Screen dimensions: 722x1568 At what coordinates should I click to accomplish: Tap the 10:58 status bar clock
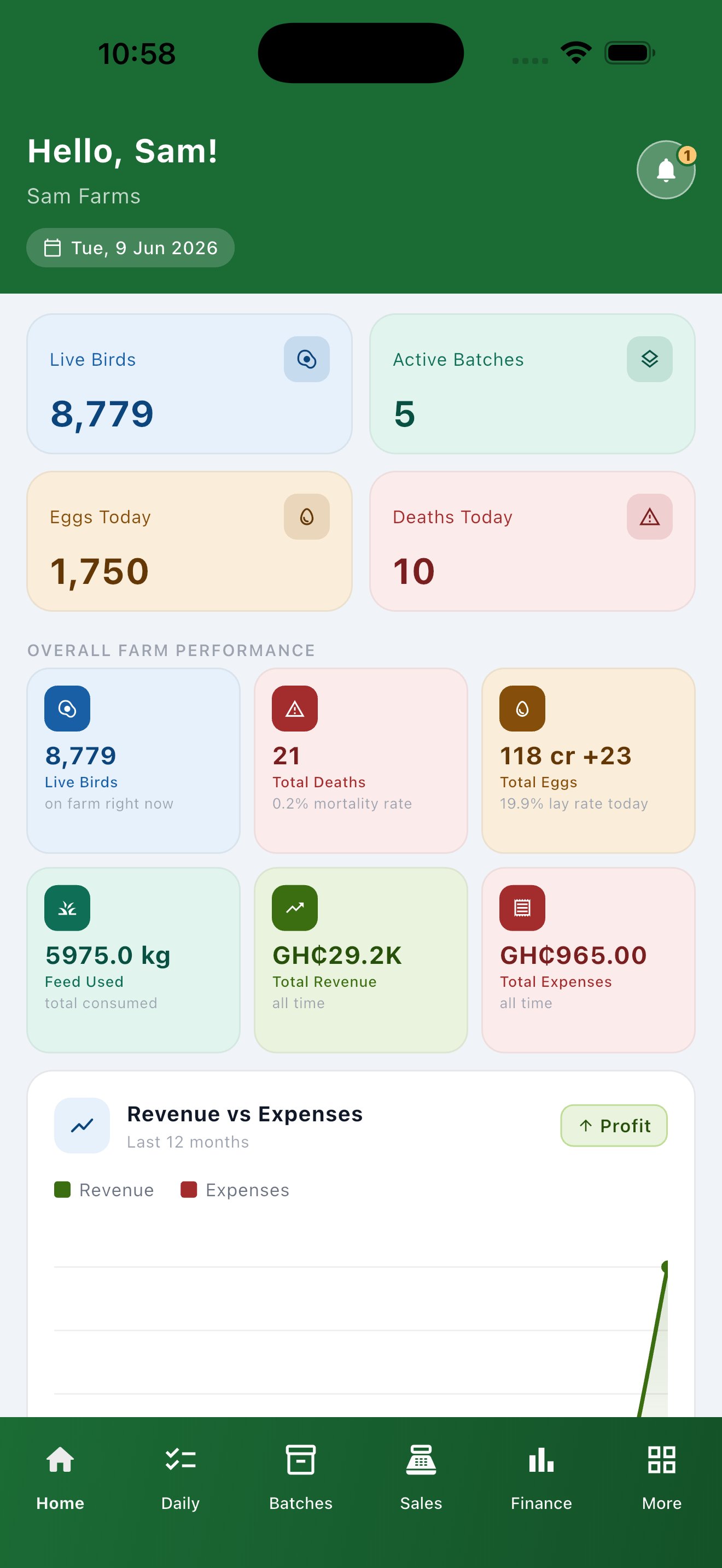[137, 54]
